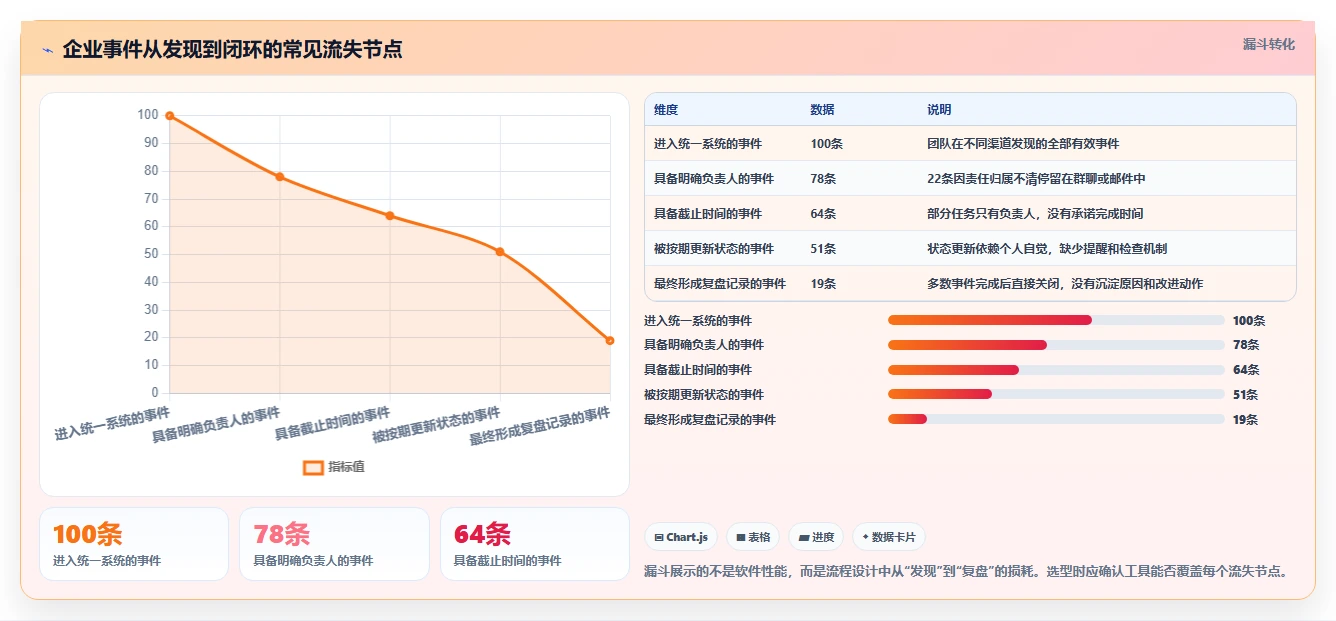Click table value 19条 in data column
1336x621 pixels.
pos(823,284)
